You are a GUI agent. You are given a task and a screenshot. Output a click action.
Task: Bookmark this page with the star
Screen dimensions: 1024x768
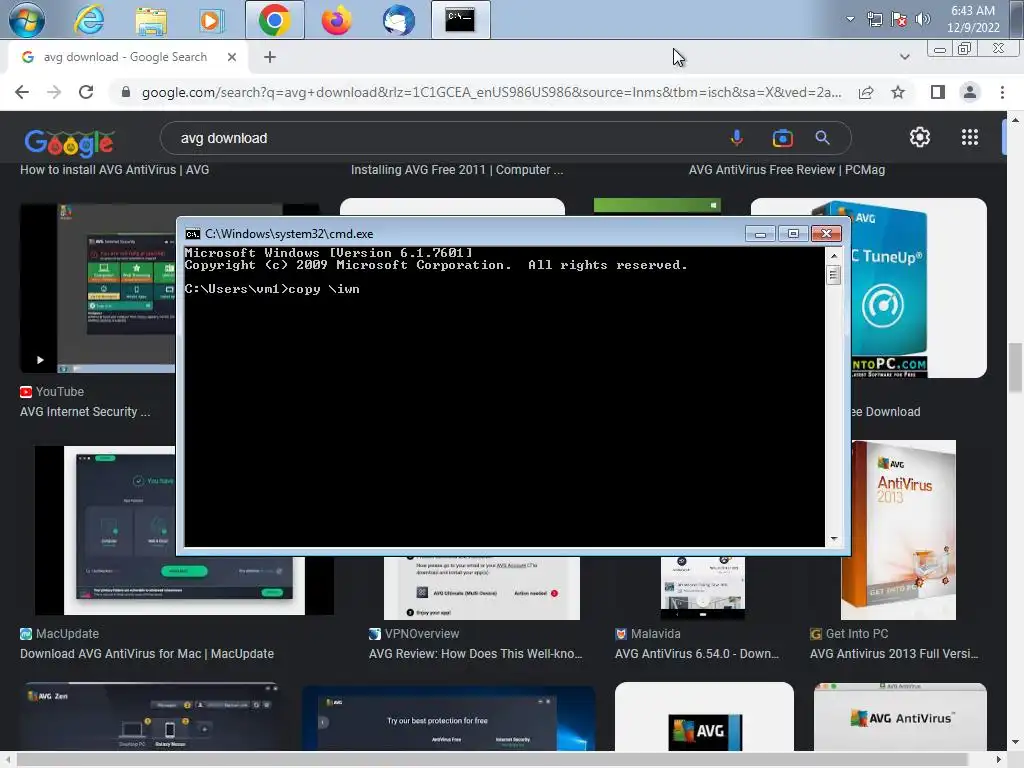coord(898,92)
